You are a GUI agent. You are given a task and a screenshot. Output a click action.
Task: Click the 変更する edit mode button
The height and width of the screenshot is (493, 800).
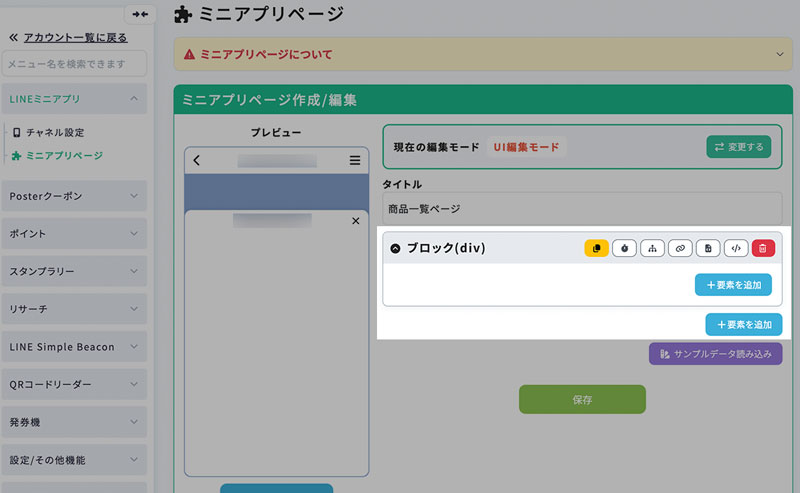point(738,147)
